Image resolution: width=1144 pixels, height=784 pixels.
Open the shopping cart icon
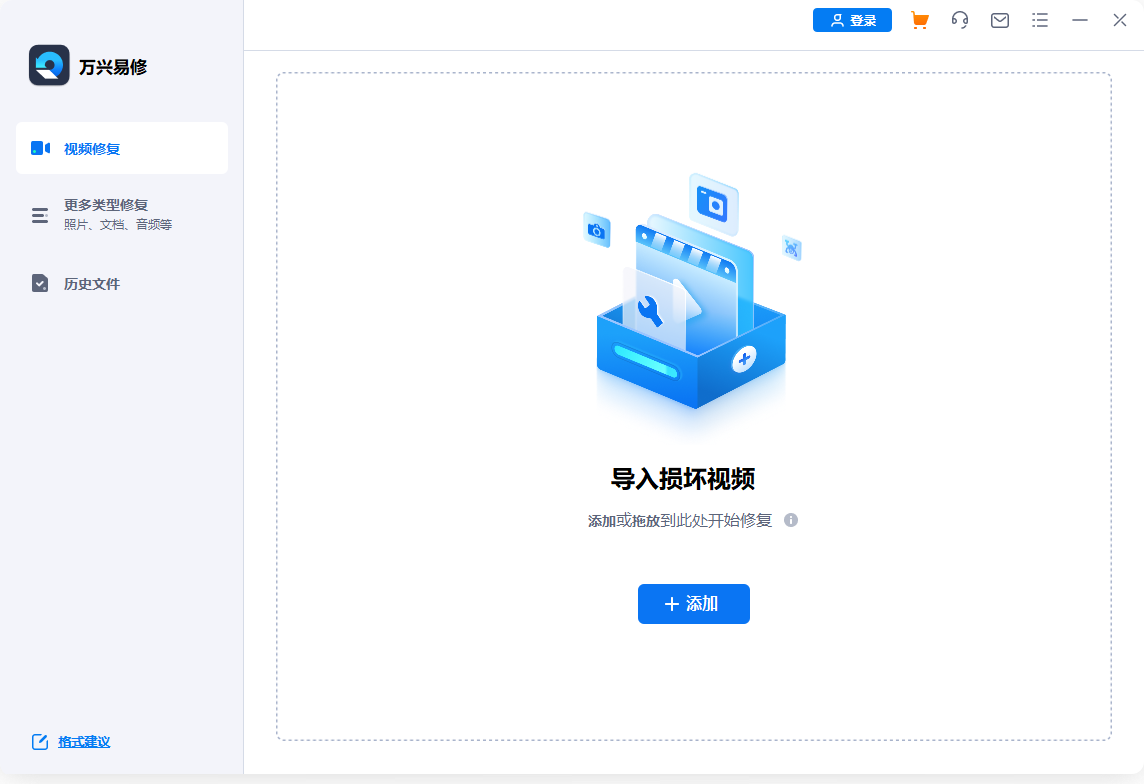point(919,20)
